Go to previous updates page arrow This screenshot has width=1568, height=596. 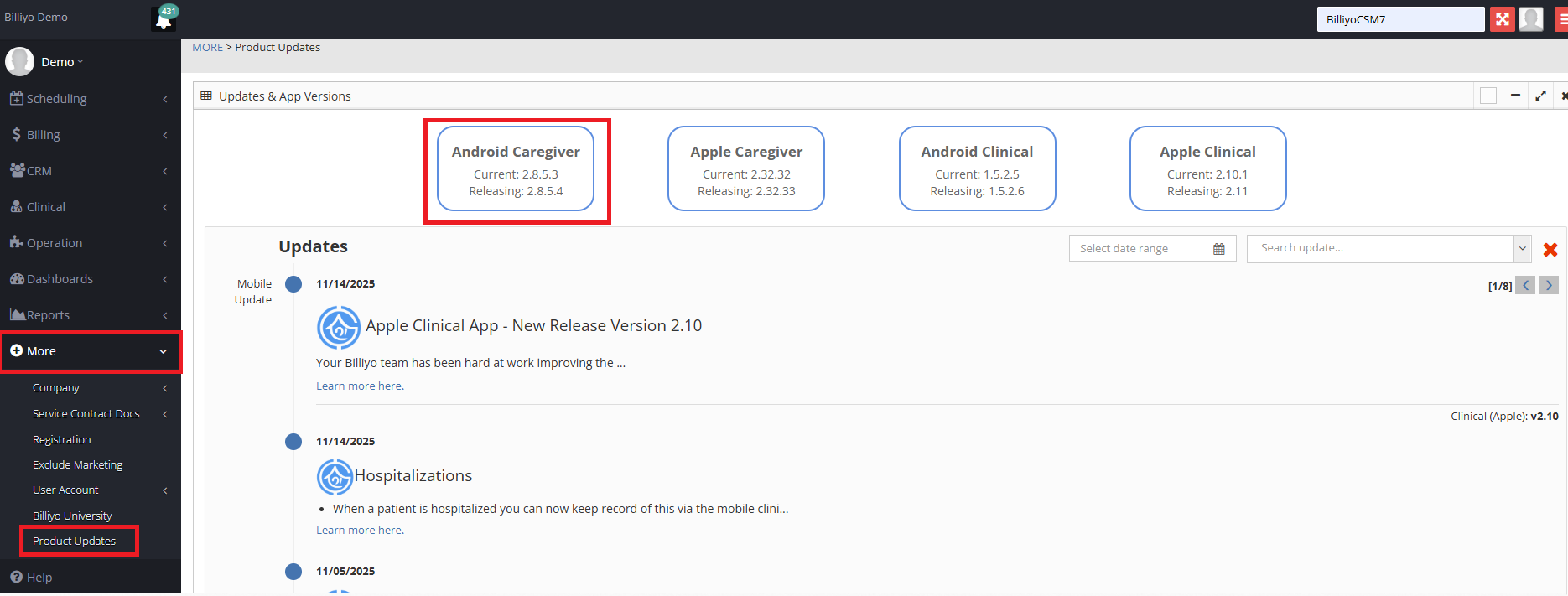(x=1525, y=286)
